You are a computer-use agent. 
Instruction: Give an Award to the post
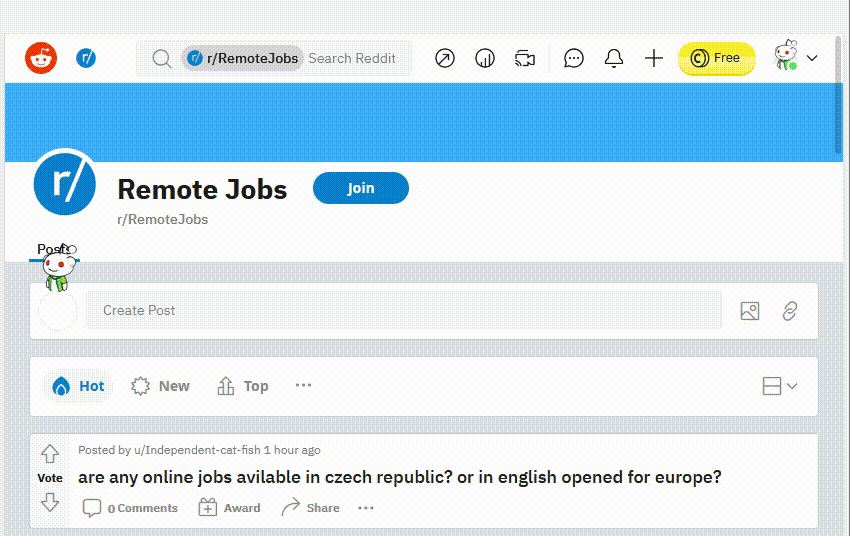pyautogui.click(x=229, y=508)
